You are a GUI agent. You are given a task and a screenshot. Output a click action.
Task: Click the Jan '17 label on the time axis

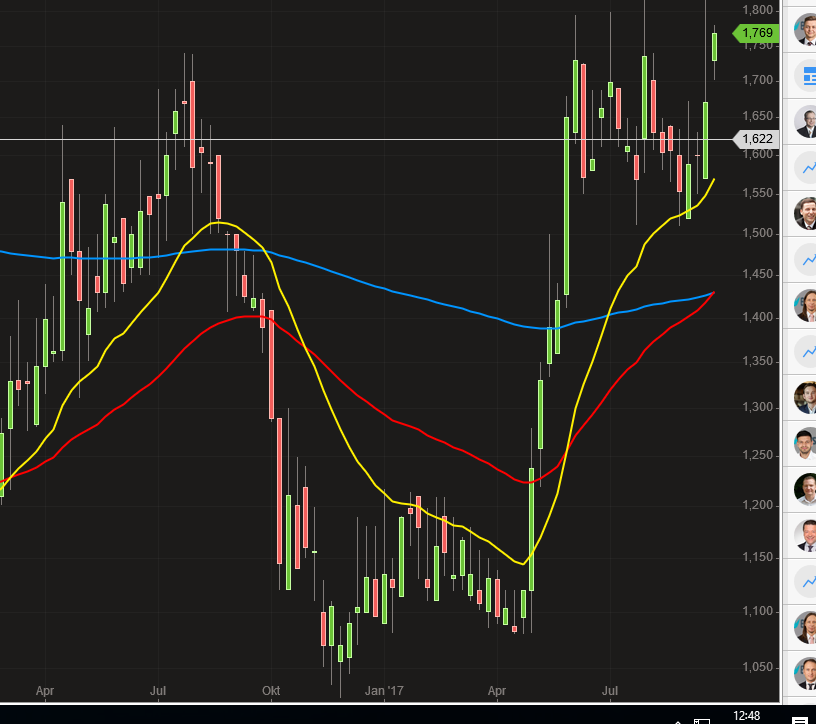(385, 690)
